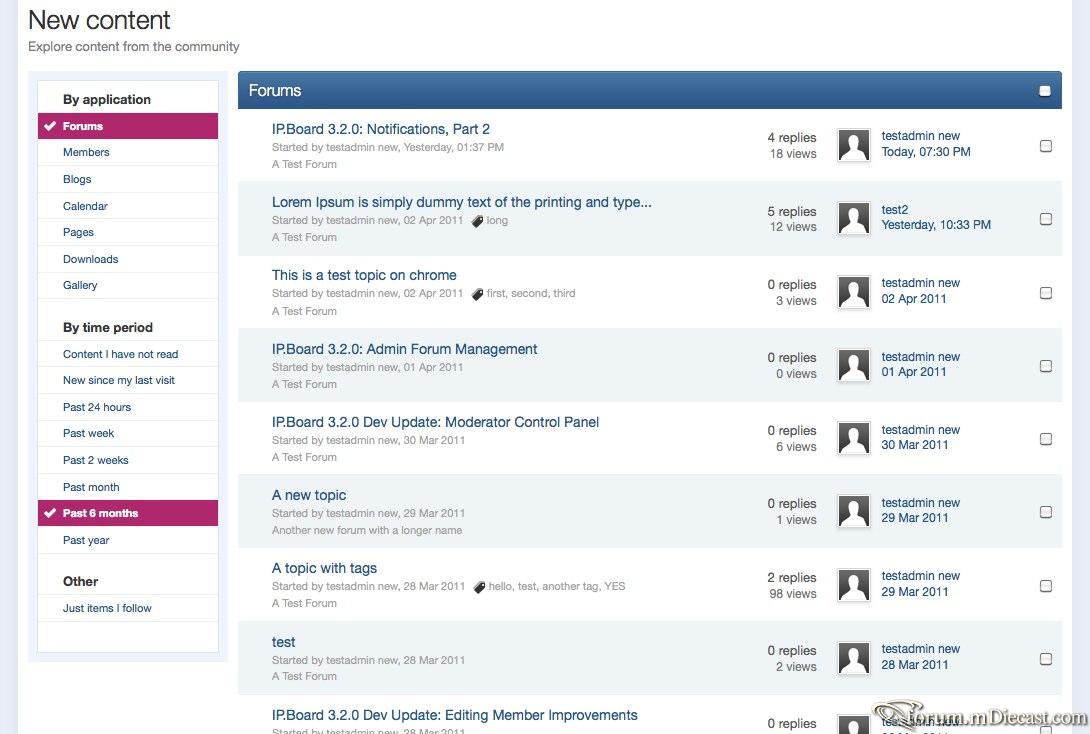The image size is (1090, 734).
Task: Click tag icon next to 'long' tag
Action: pyautogui.click(x=477, y=221)
